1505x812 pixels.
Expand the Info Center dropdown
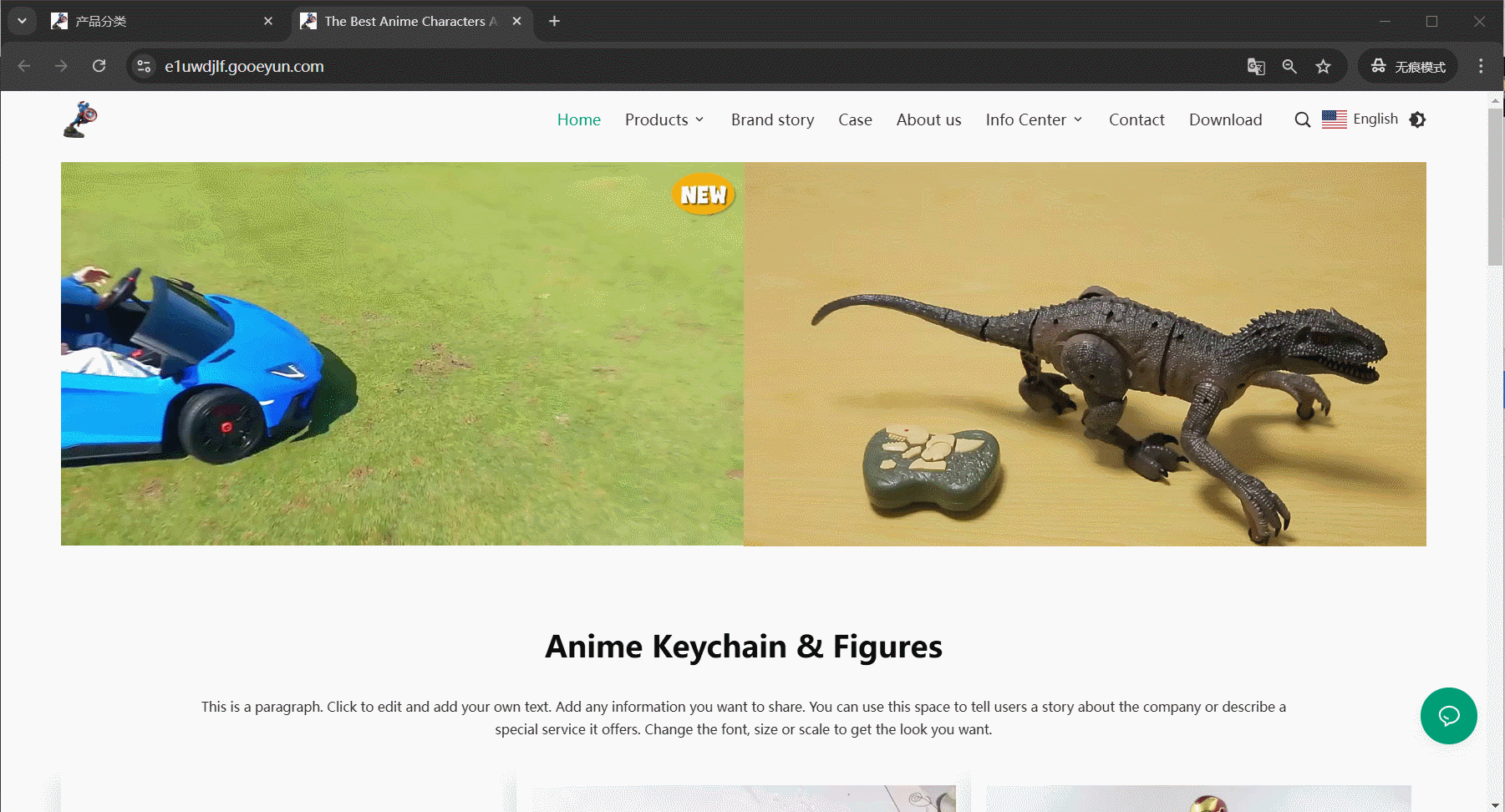(x=1034, y=119)
